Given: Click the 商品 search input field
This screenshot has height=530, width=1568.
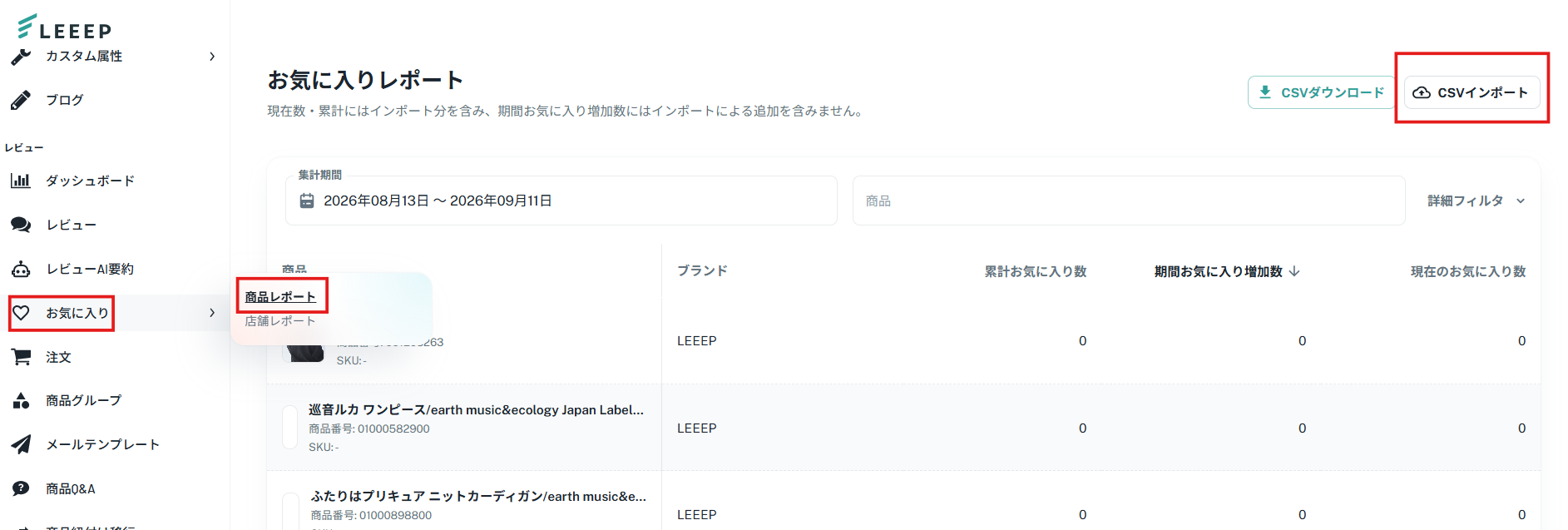Looking at the screenshot, I should click(1129, 201).
